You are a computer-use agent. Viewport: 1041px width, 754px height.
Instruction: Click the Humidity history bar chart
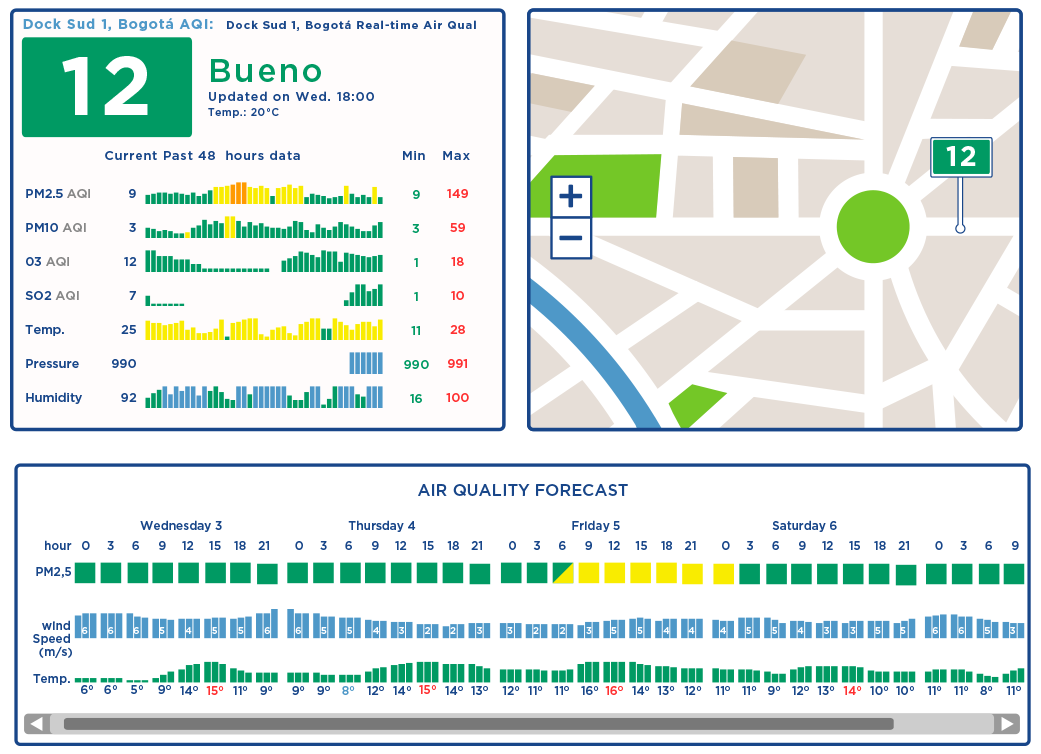point(264,397)
